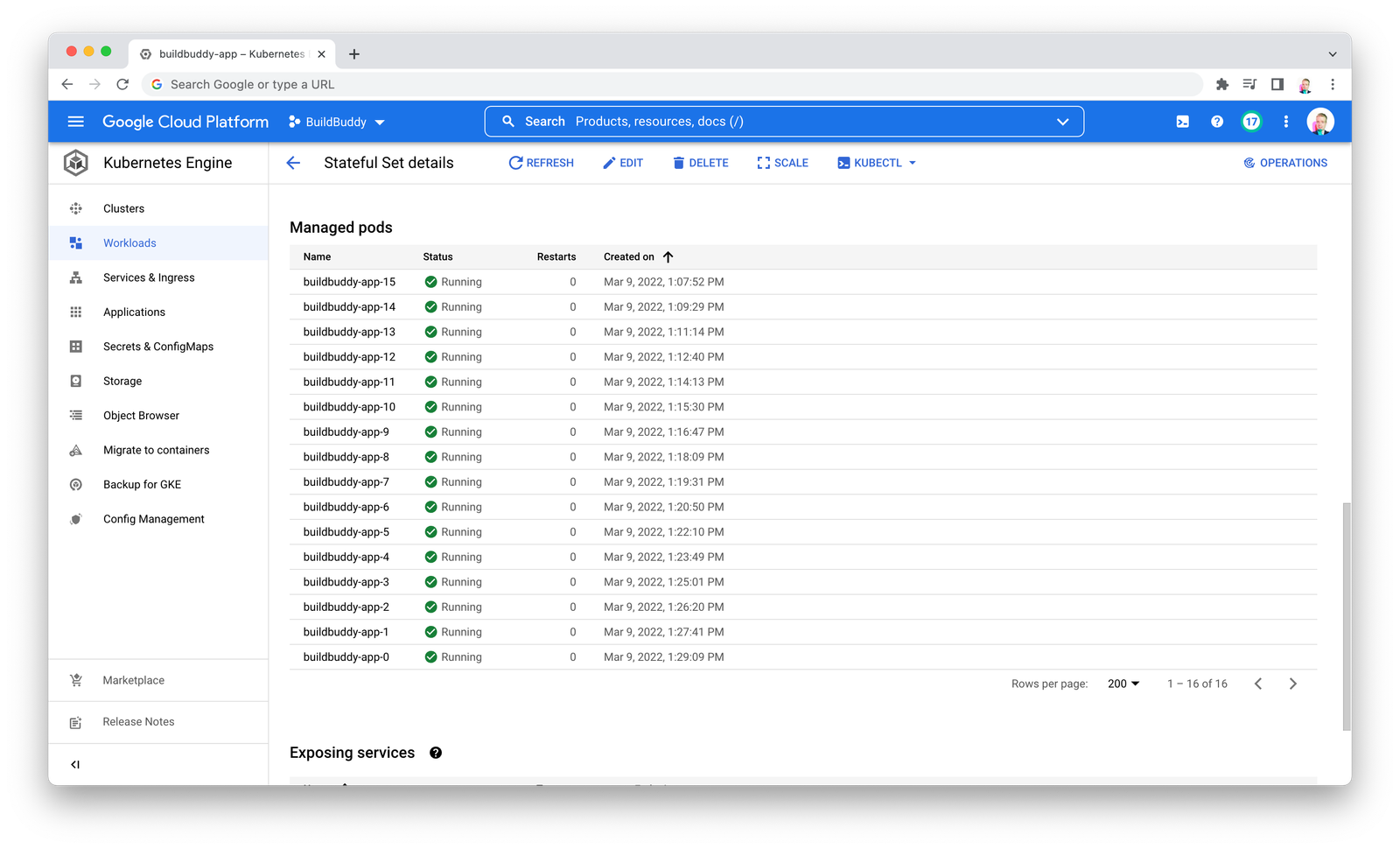Go back with the Stateful Set details arrow

(293, 163)
